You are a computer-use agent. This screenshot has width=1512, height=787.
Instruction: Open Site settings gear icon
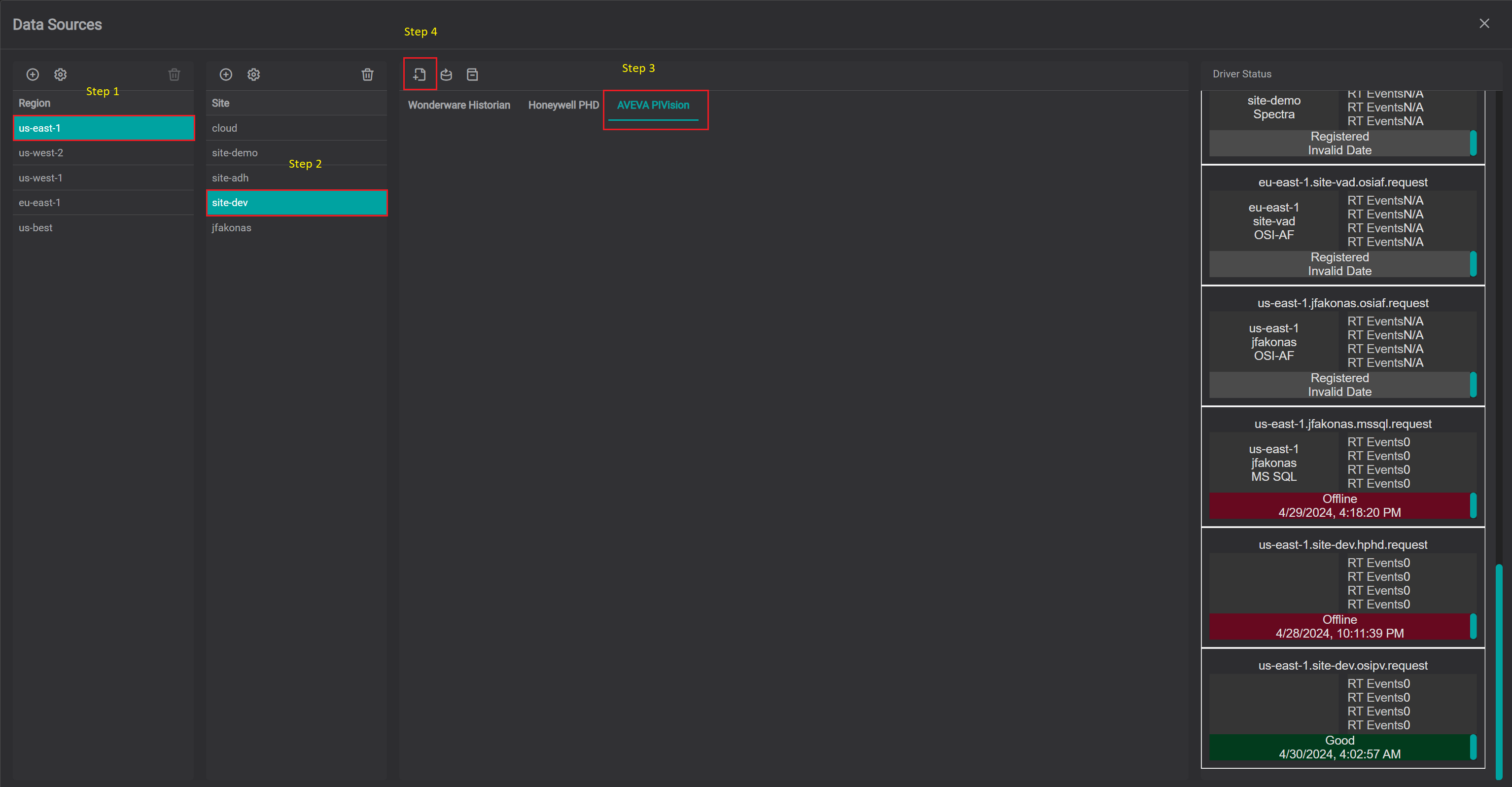click(253, 74)
